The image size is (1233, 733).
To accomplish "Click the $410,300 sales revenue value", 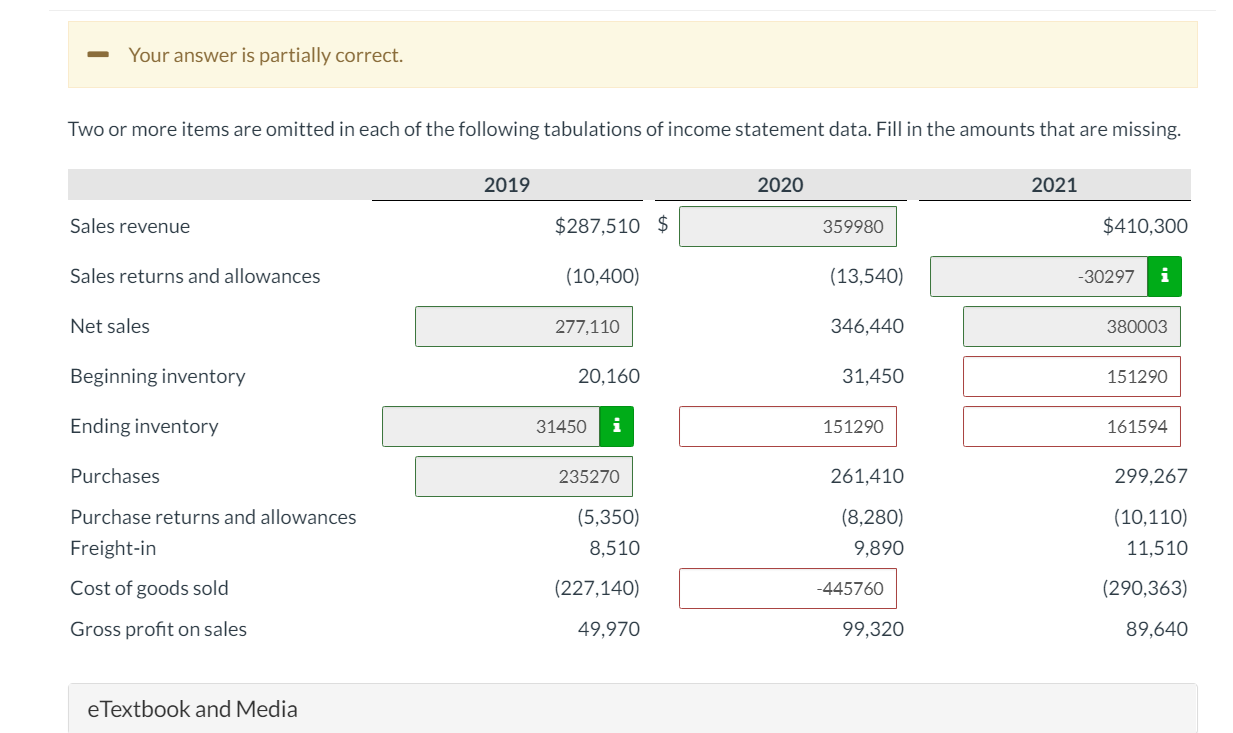I will 1145,226.
